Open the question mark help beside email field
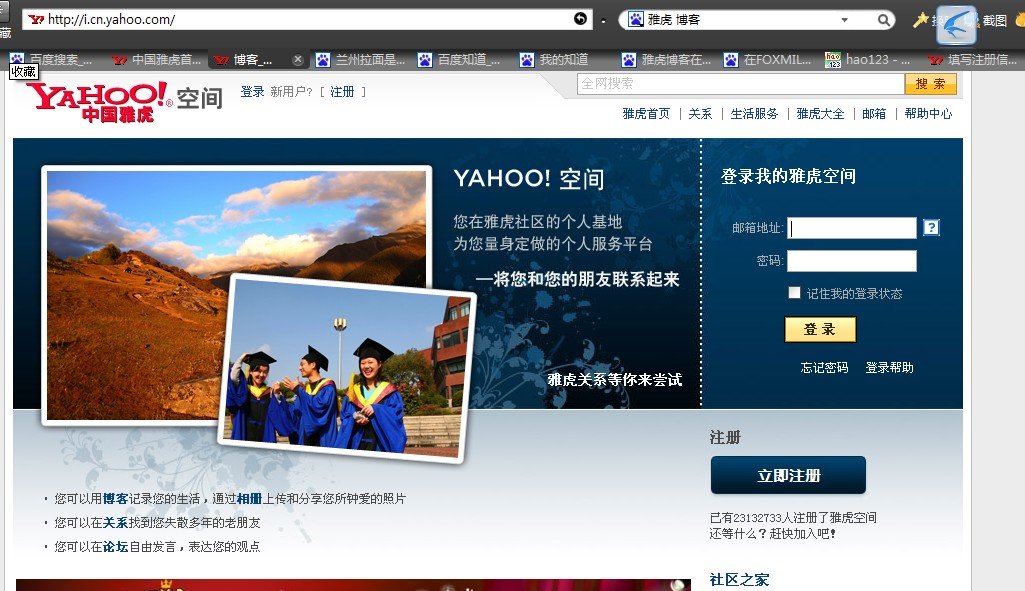 (931, 228)
